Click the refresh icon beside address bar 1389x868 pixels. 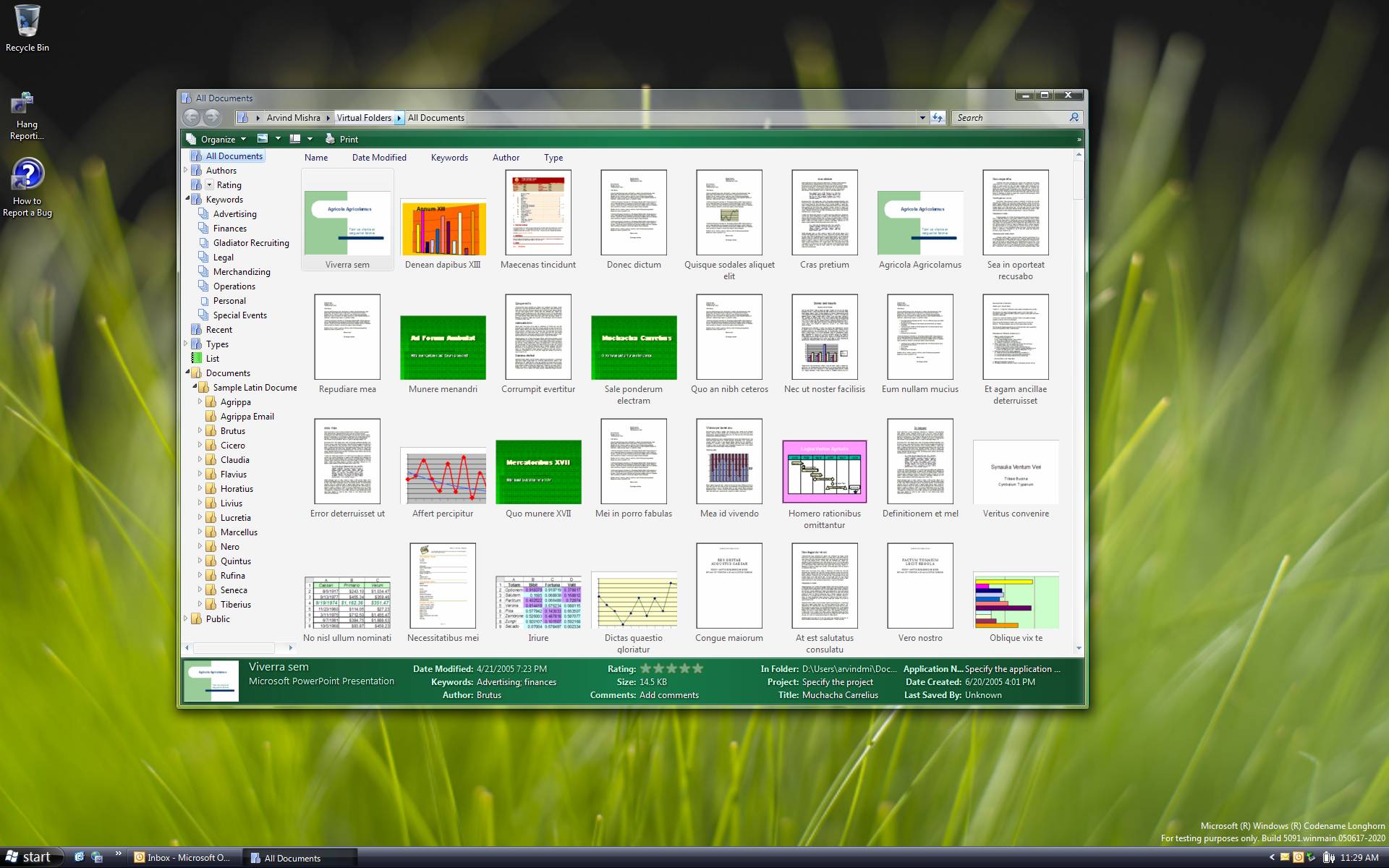pyautogui.click(x=938, y=117)
